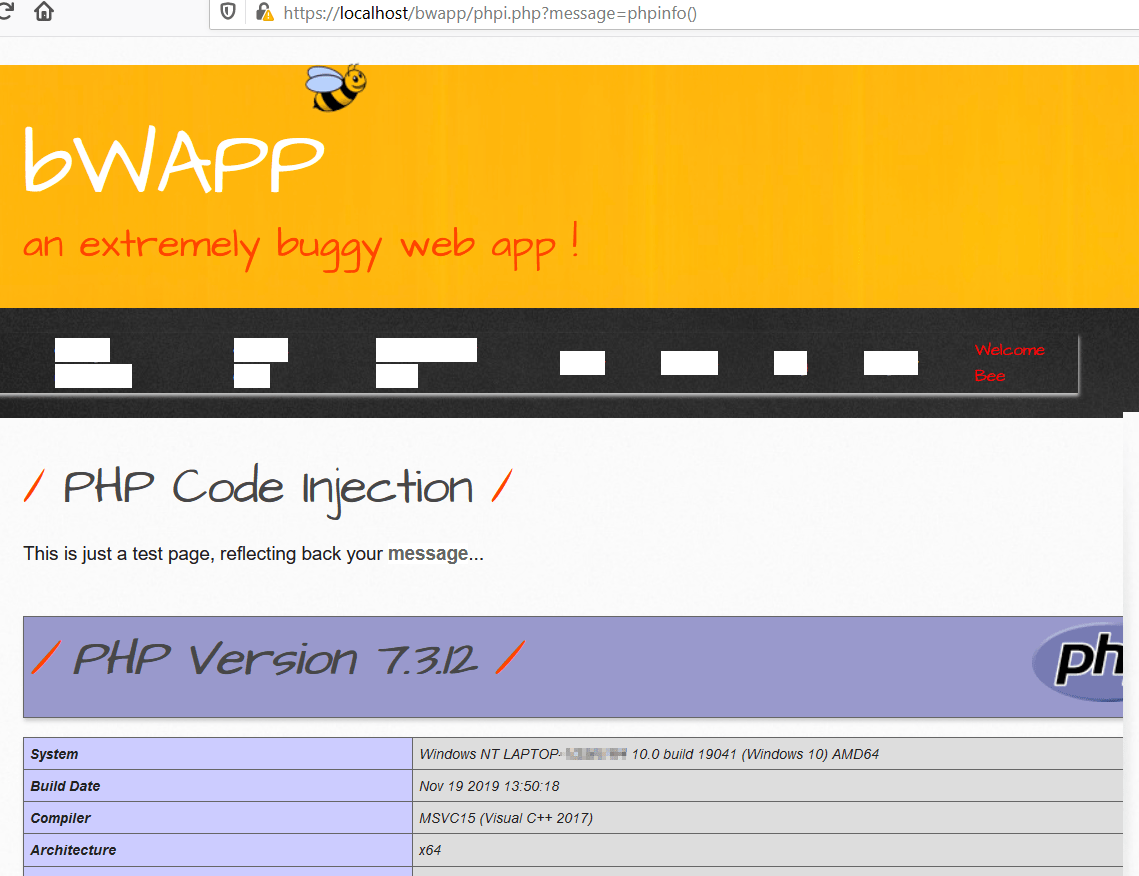
Task: Click the orange tagline 'an extremely buggy web app!'
Action: click(x=300, y=243)
